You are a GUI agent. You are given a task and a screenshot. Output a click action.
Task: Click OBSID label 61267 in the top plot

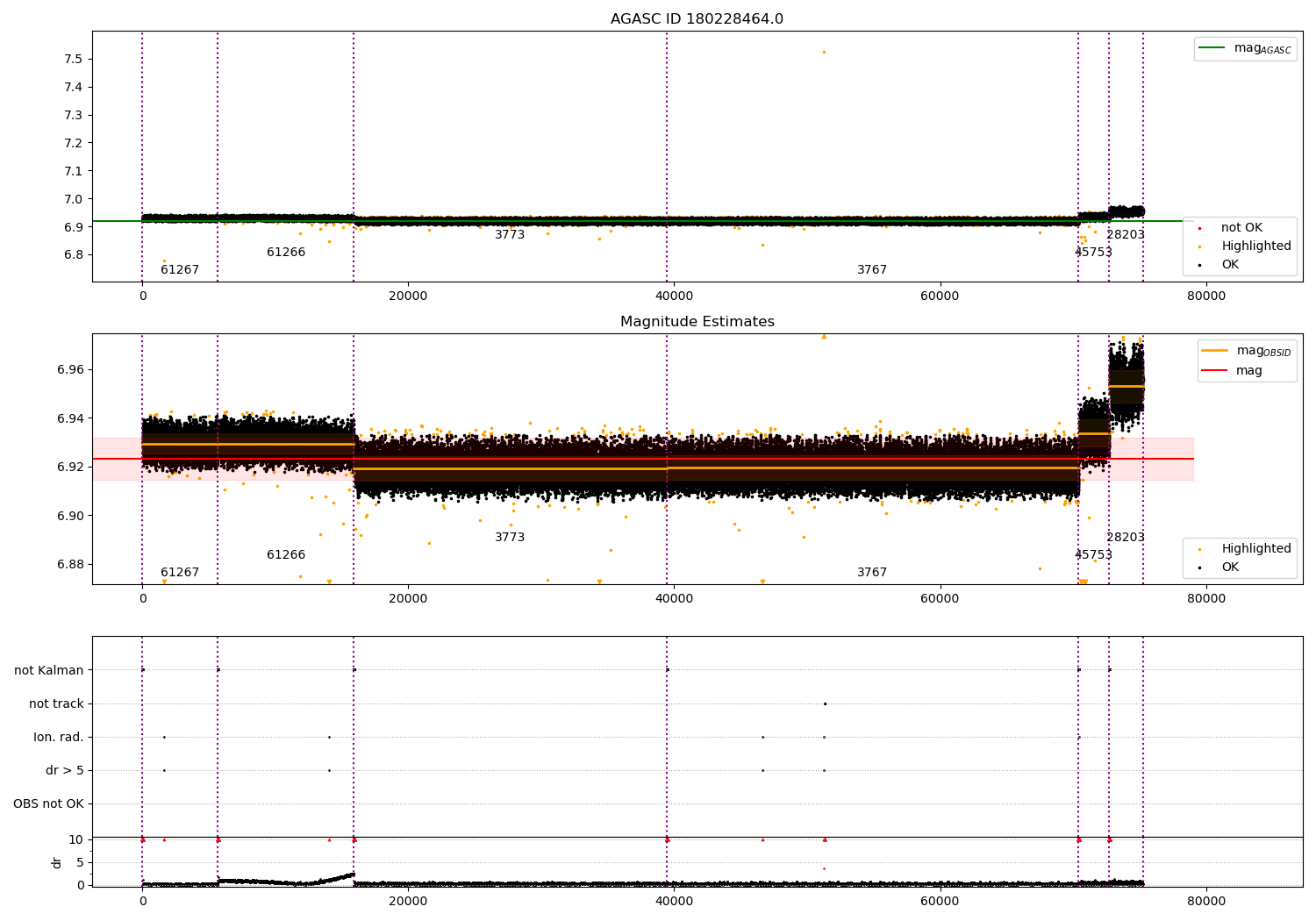click(180, 270)
